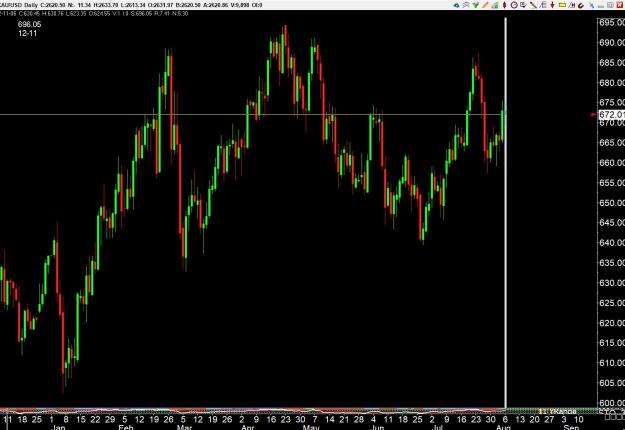
Task: Click the Feb month label on time axis
Action: 126,427
